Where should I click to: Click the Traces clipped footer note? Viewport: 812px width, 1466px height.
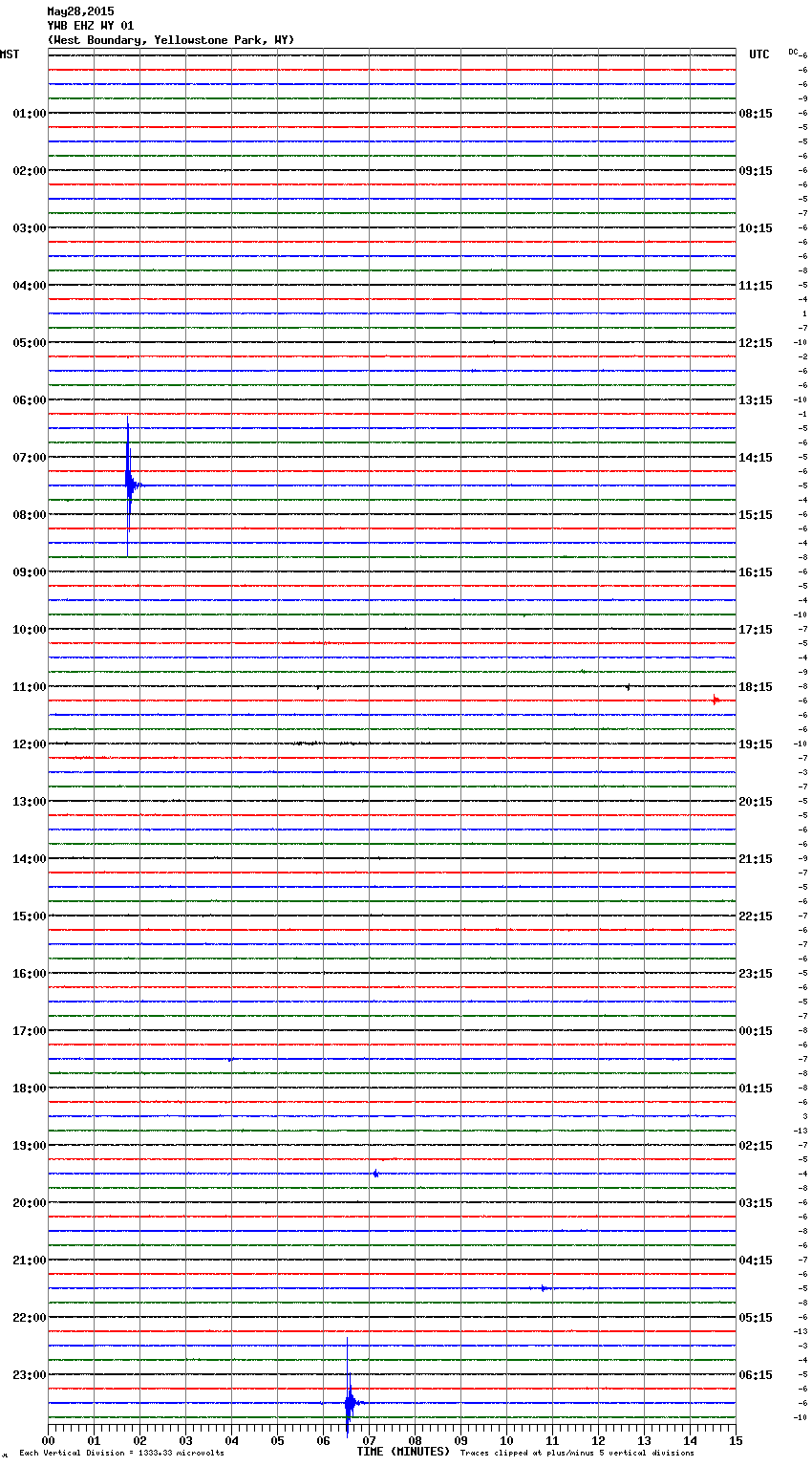click(x=578, y=1454)
